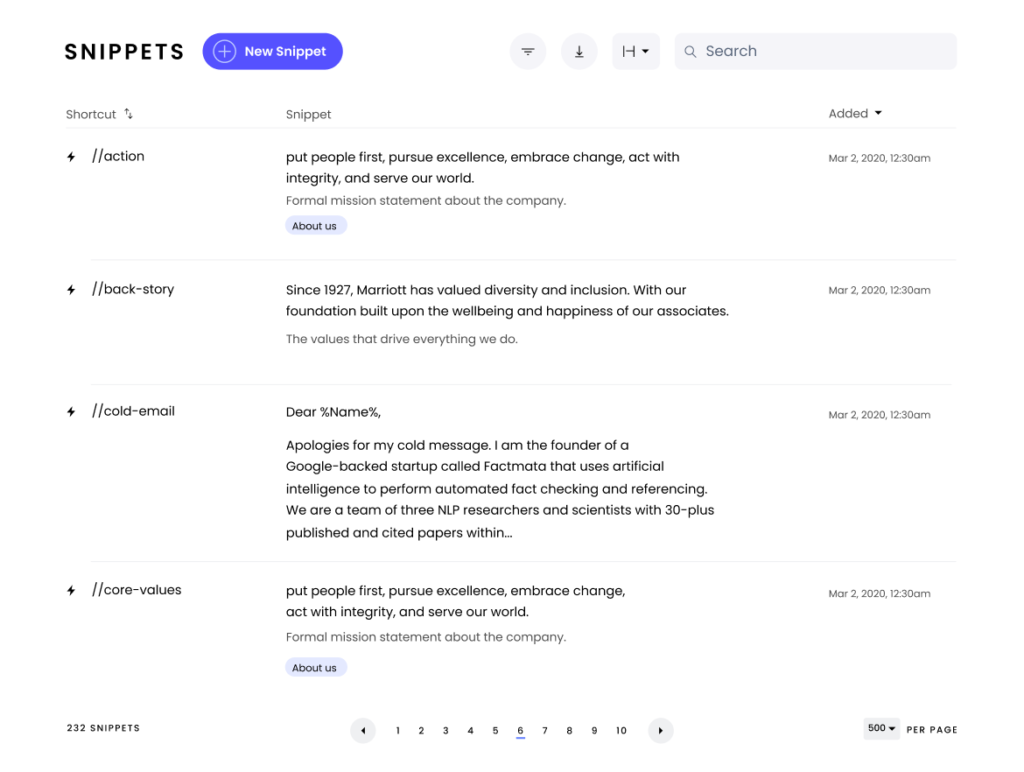This screenshot has width=1024, height=772.
Task: Click lightning icon beside //back-story
Action: click(71, 289)
